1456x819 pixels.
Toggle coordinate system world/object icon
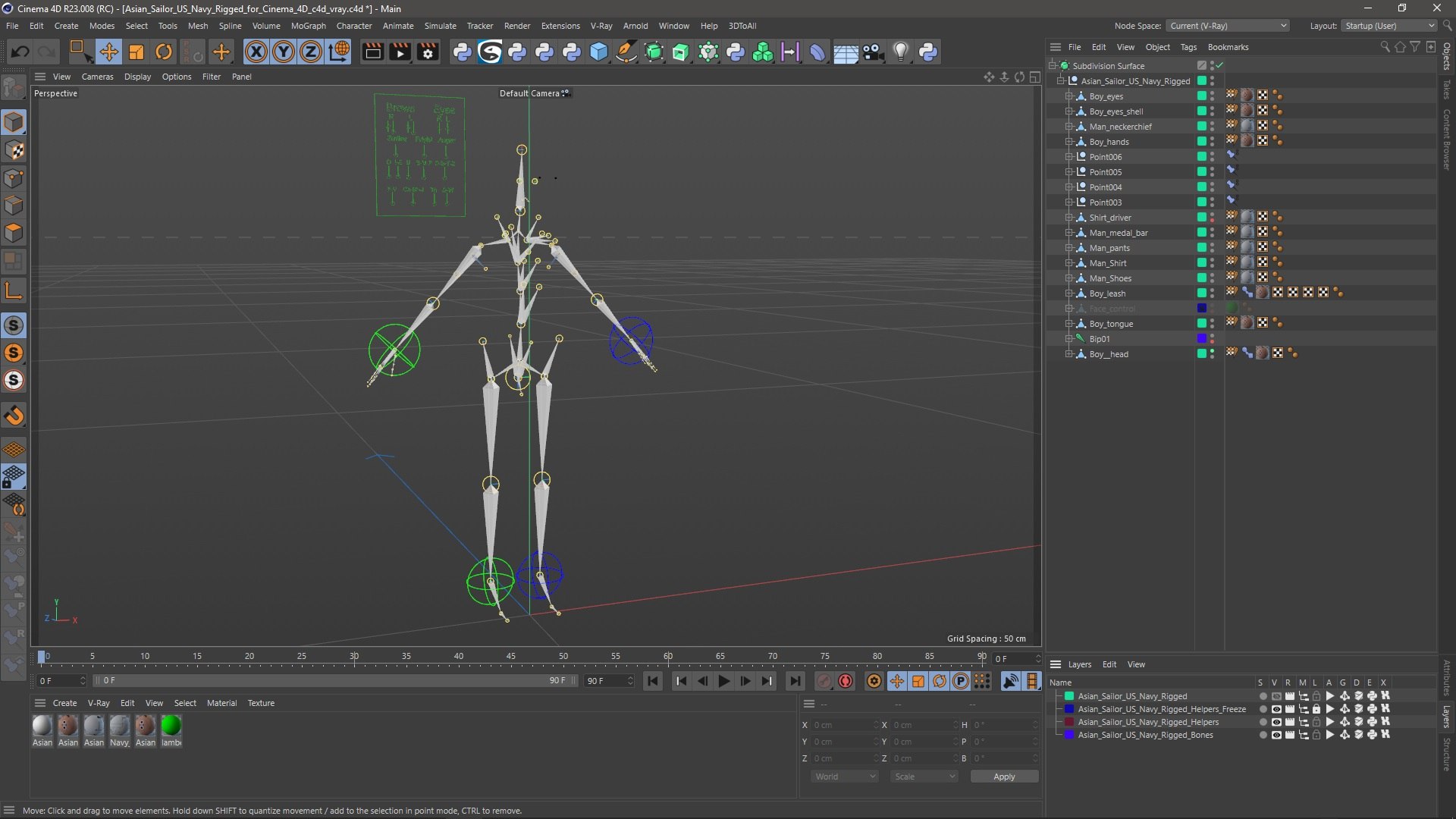[x=339, y=52]
